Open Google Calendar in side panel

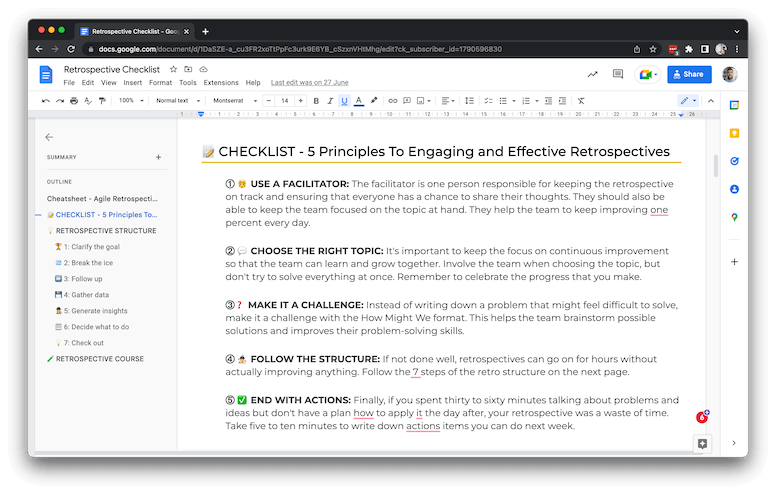[734, 104]
